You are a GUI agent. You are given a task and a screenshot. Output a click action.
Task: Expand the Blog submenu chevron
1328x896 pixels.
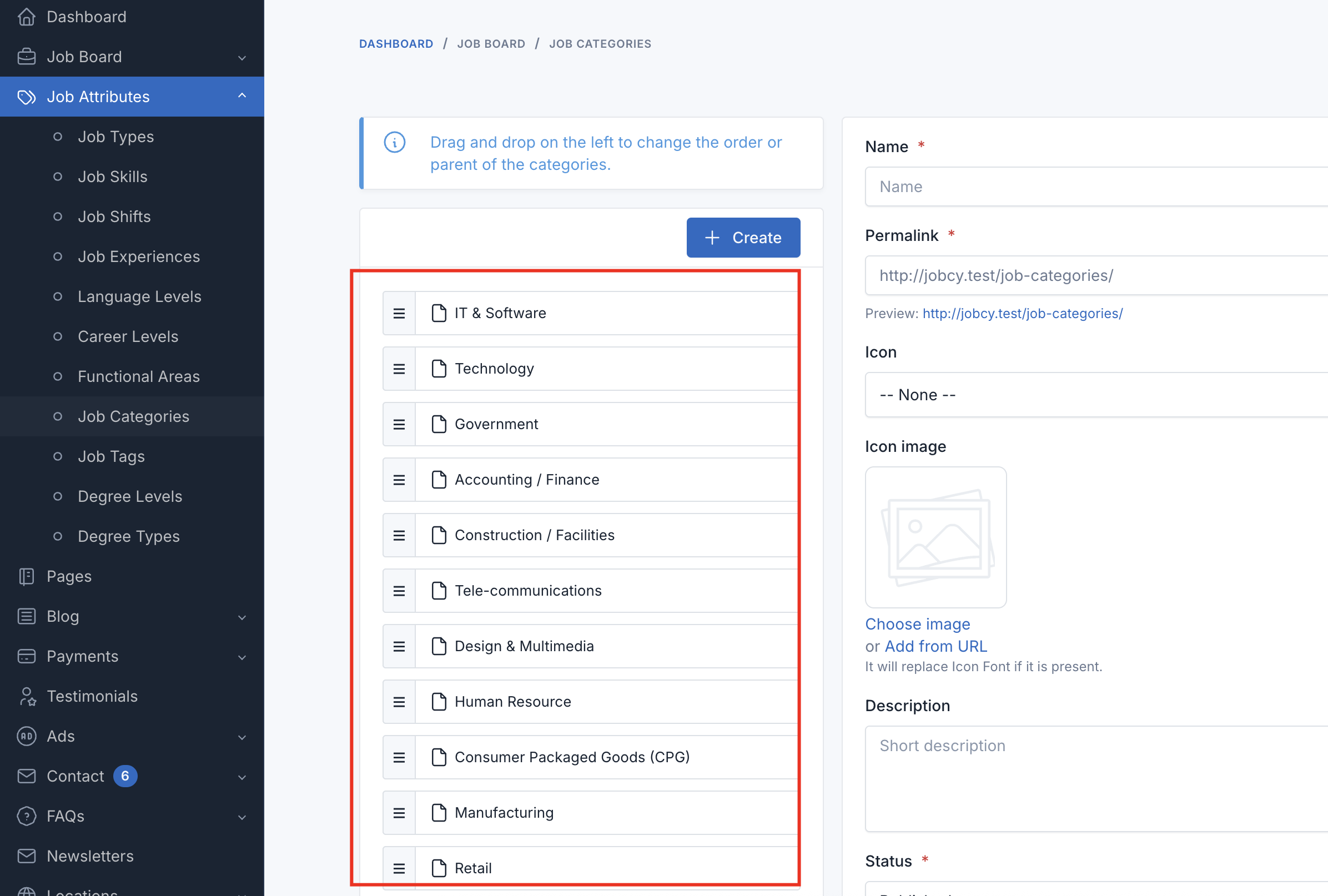[242, 617]
